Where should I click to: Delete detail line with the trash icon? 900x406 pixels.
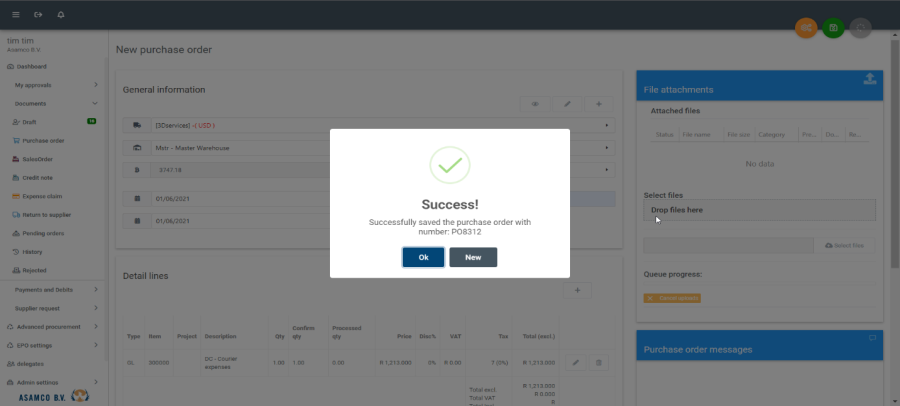tap(598, 362)
